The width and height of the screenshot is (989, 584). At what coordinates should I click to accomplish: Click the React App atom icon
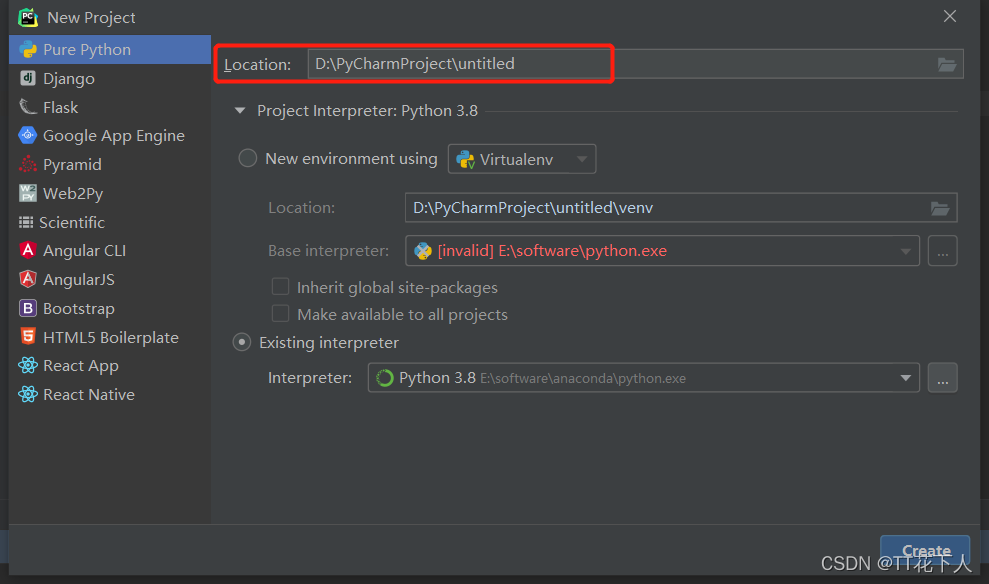pos(28,365)
